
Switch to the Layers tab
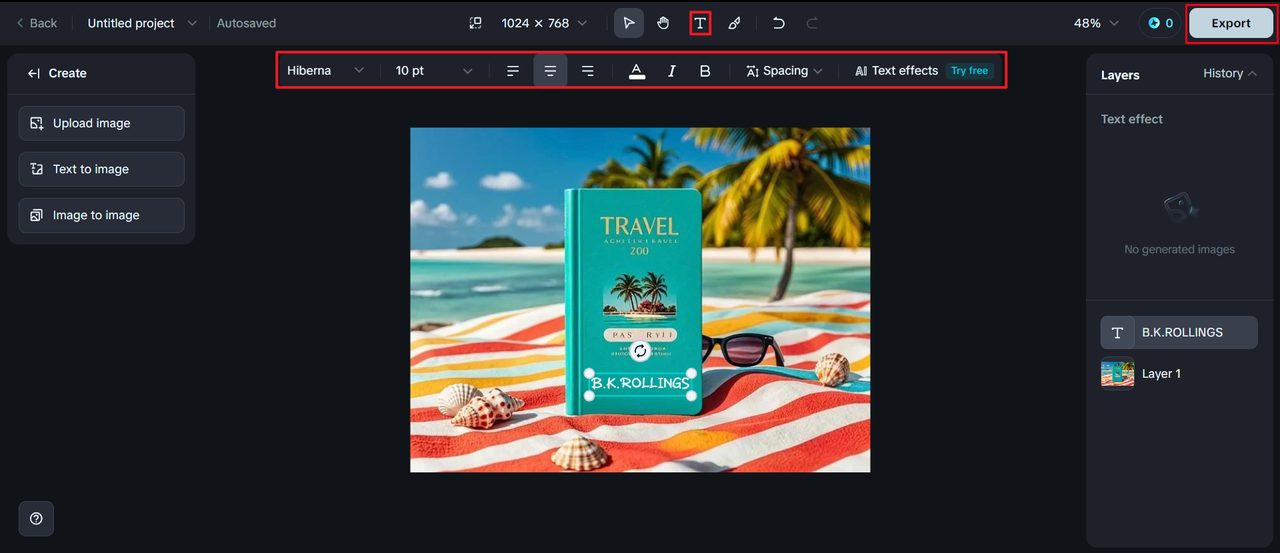point(1120,75)
